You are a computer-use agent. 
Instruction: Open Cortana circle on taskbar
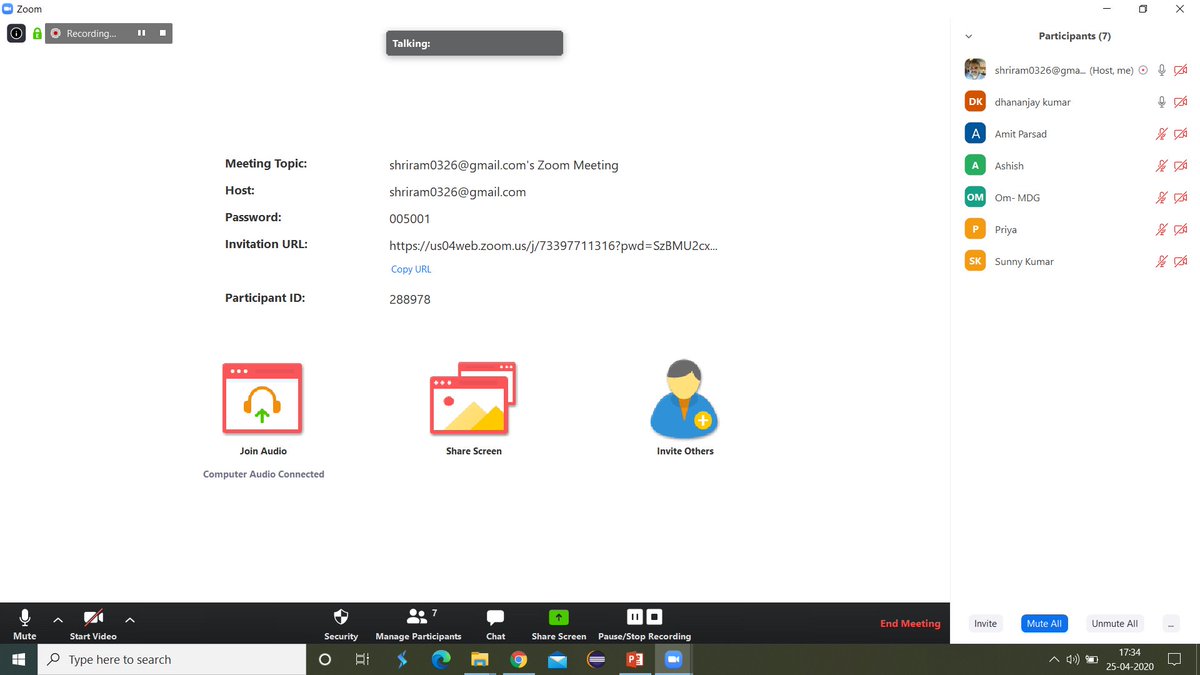(x=325, y=659)
